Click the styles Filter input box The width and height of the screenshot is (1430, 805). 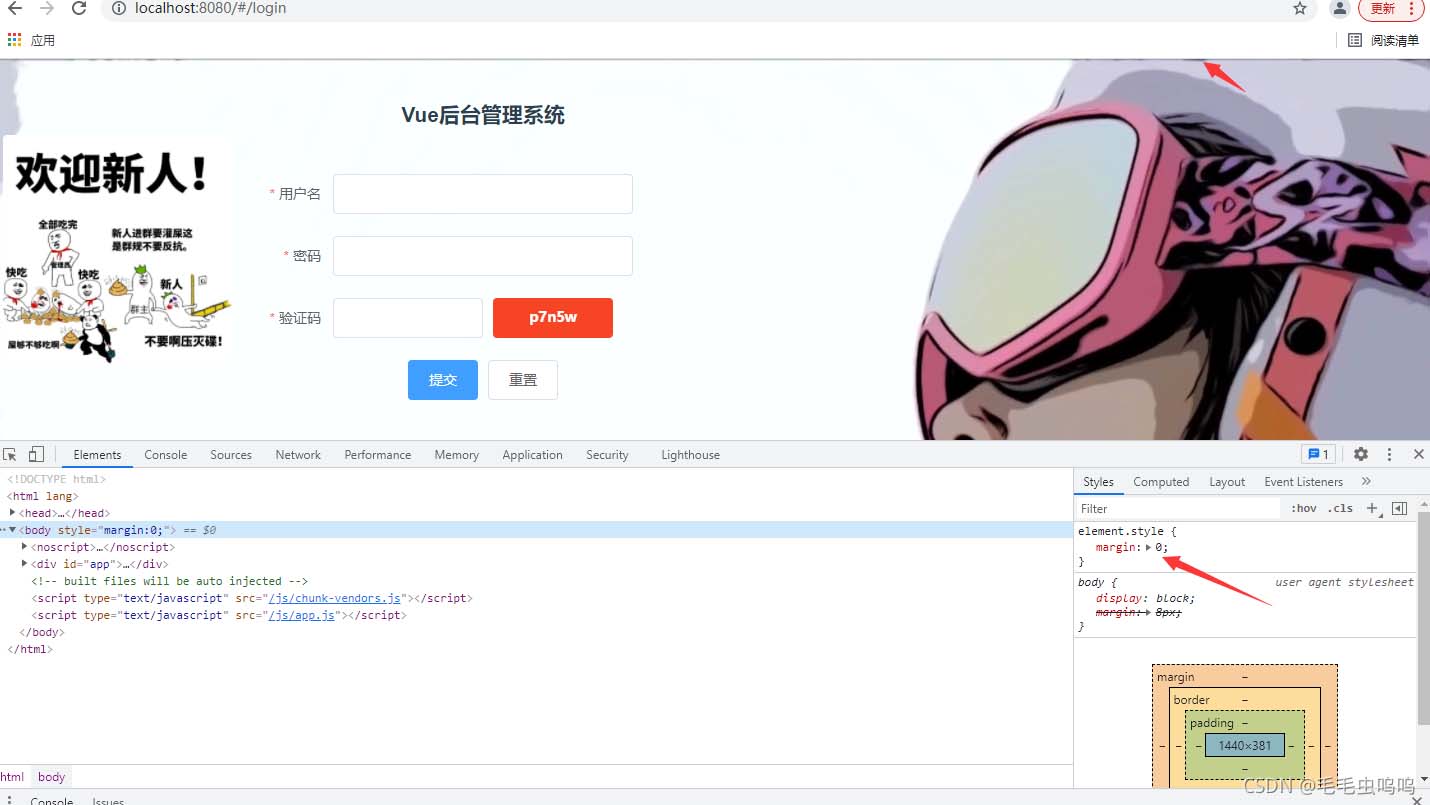(1178, 508)
